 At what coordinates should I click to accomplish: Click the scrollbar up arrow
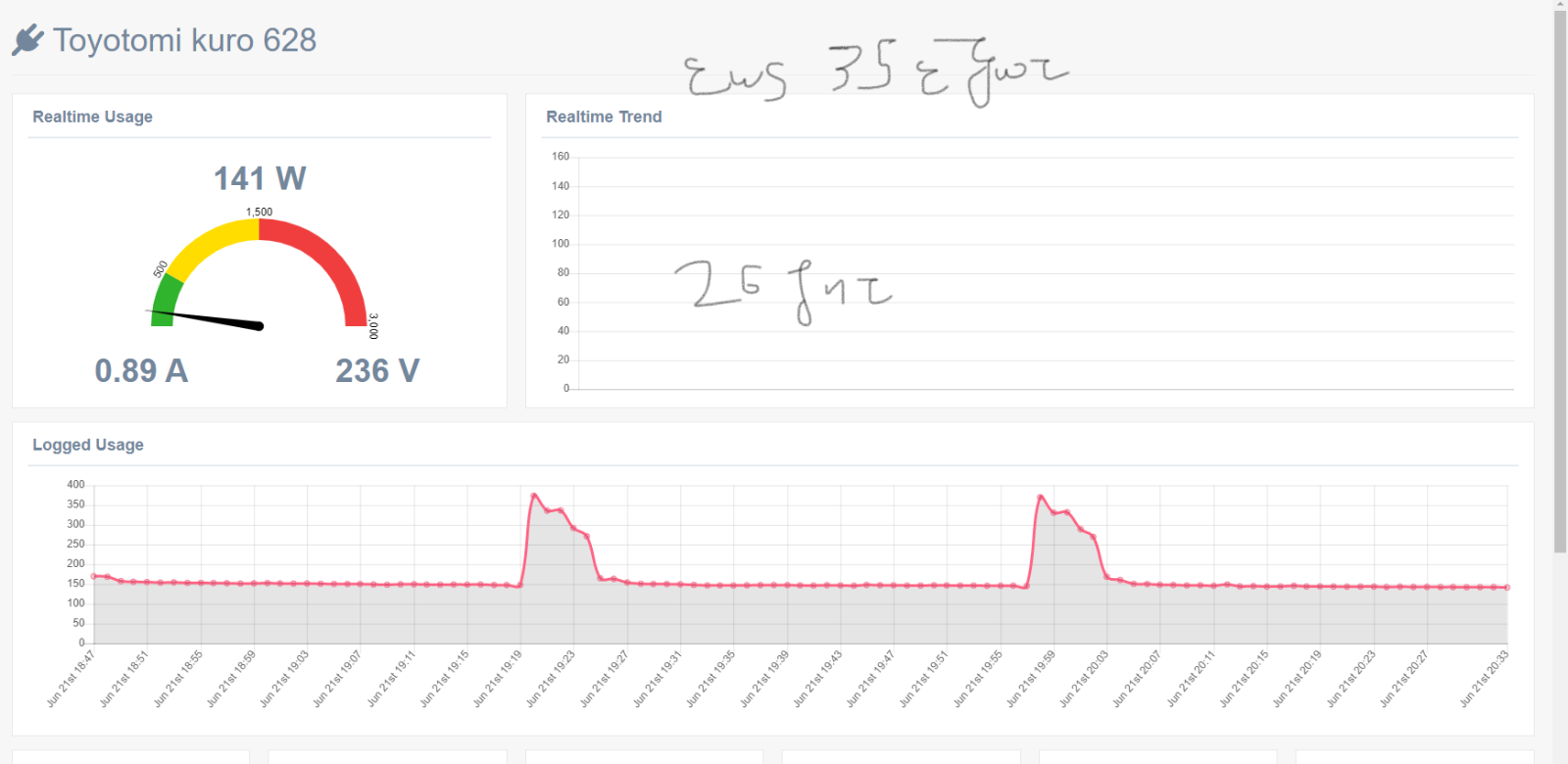(1560, 5)
